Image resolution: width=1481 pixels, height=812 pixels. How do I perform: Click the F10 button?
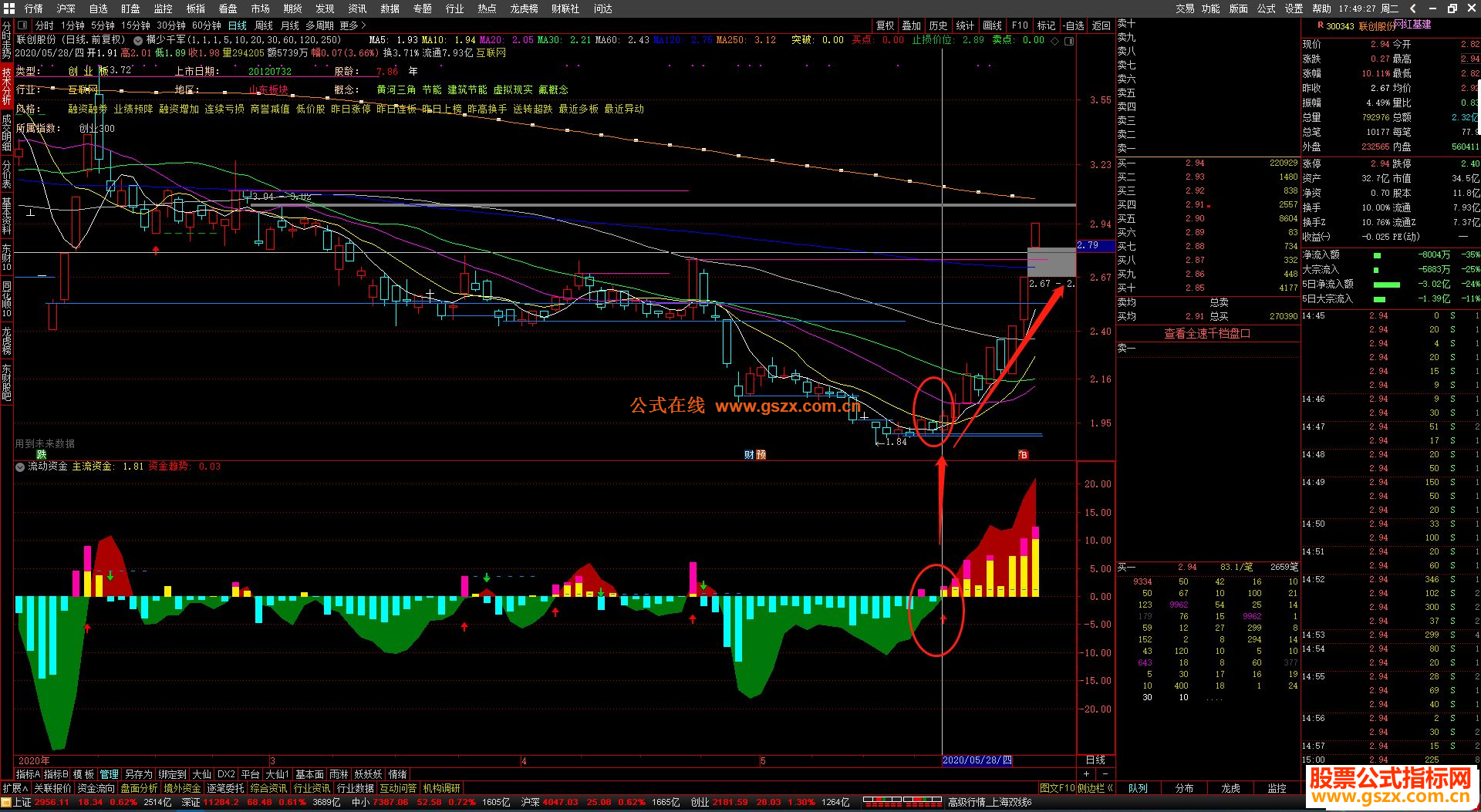coord(1020,25)
